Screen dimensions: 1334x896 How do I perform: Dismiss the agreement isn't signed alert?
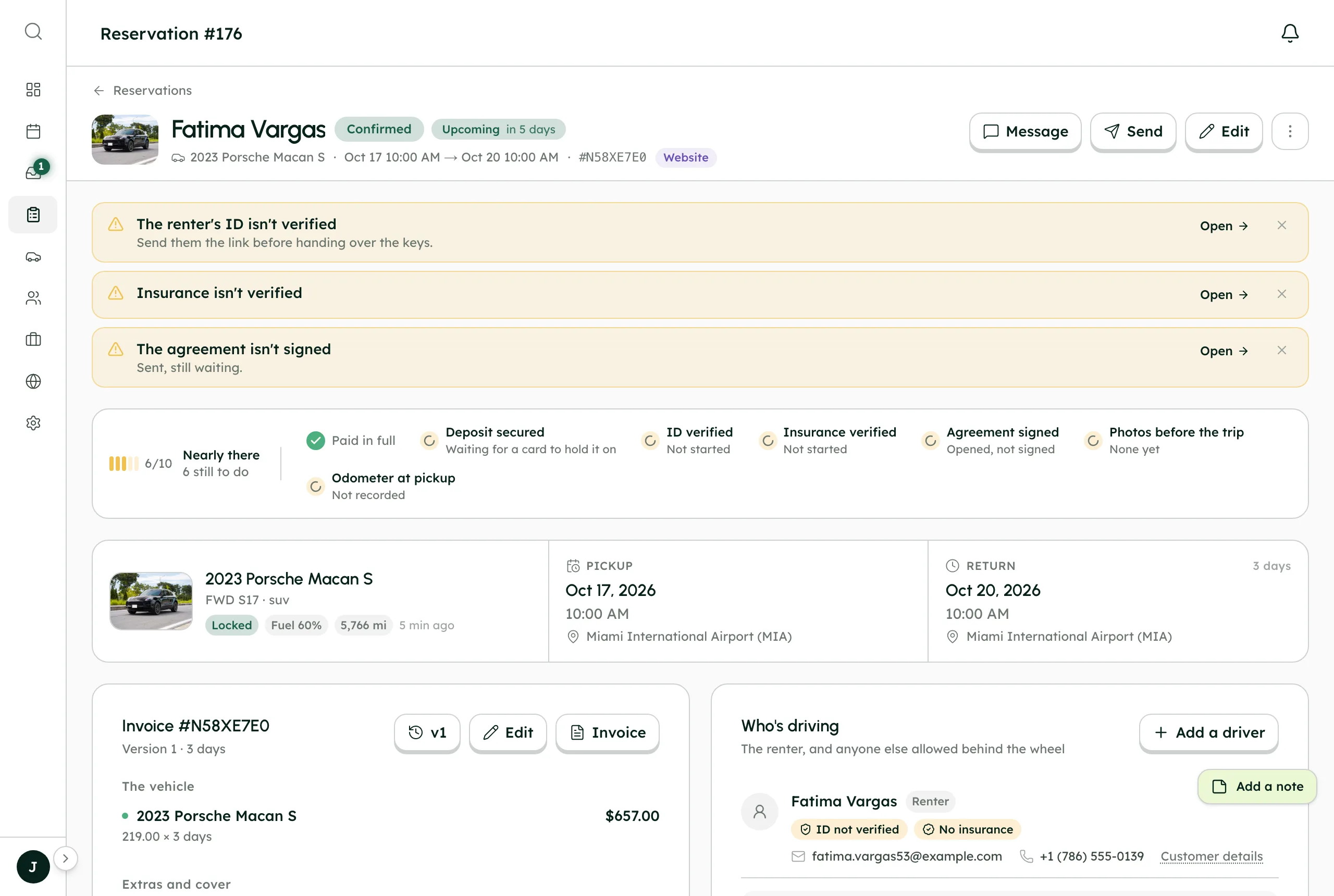(x=1281, y=350)
